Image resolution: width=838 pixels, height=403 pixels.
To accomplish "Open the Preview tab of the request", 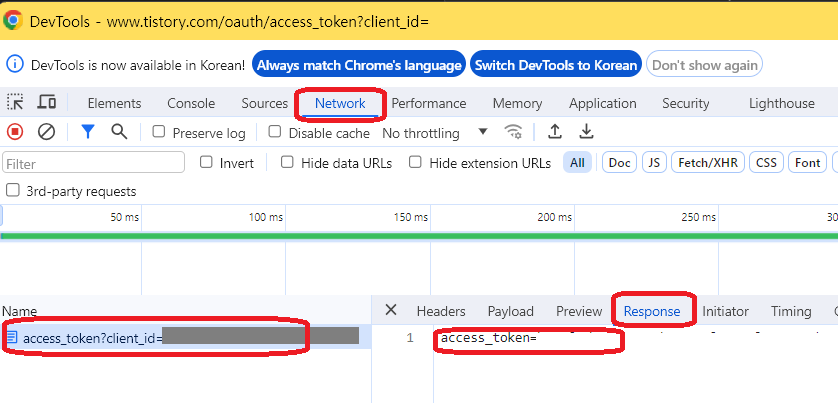I will point(579,311).
